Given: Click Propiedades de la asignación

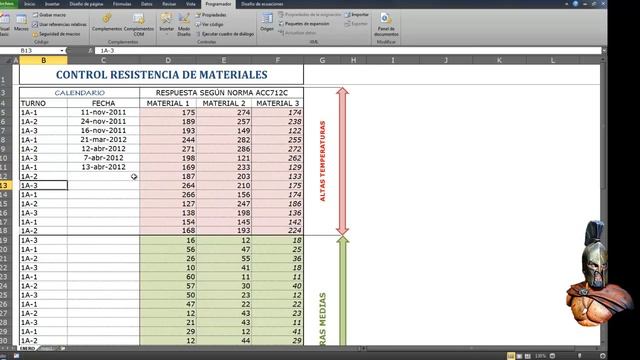Looking at the screenshot, I should 310,14.
